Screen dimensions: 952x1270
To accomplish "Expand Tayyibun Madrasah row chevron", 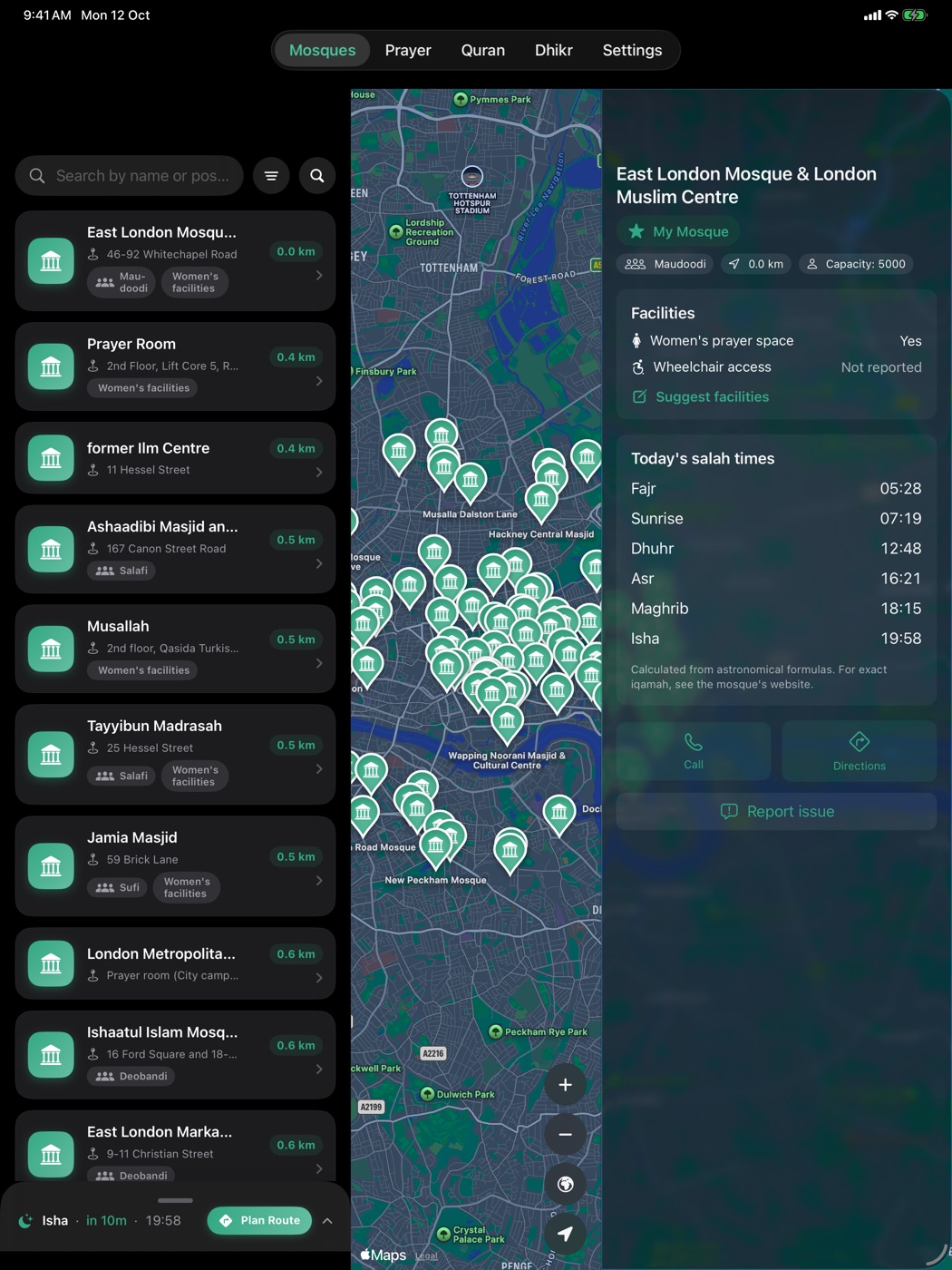I will [x=319, y=768].
